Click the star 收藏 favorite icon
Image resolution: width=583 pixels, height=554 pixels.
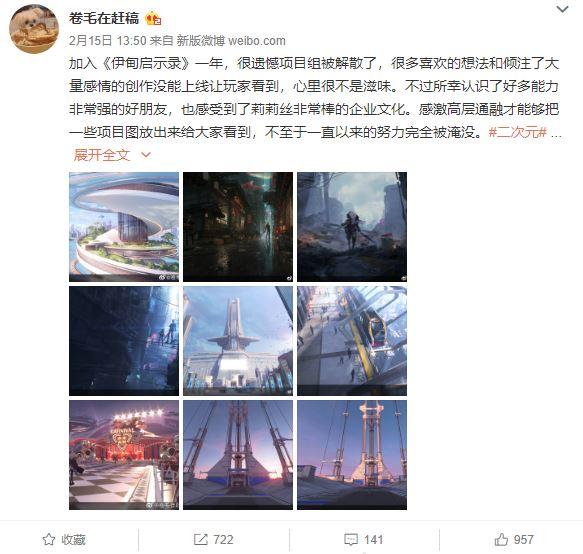point(49,539)
